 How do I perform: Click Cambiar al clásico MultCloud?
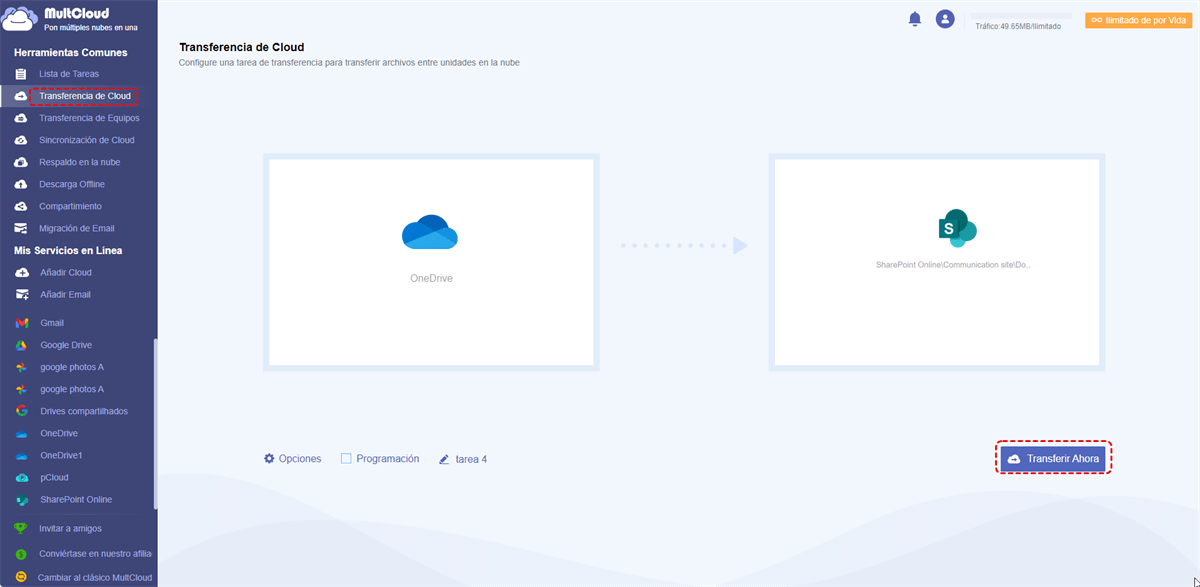pyautogui.click(x=95, y=577)
